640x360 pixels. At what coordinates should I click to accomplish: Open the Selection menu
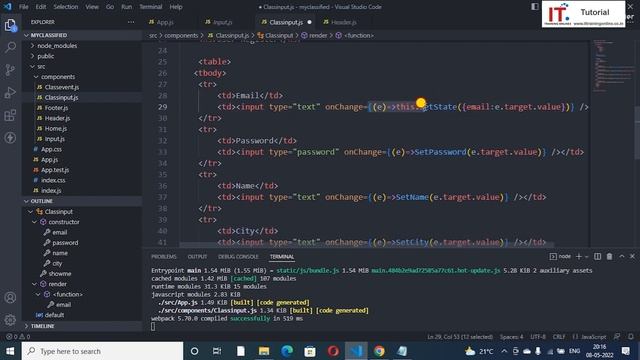(65, 7)
